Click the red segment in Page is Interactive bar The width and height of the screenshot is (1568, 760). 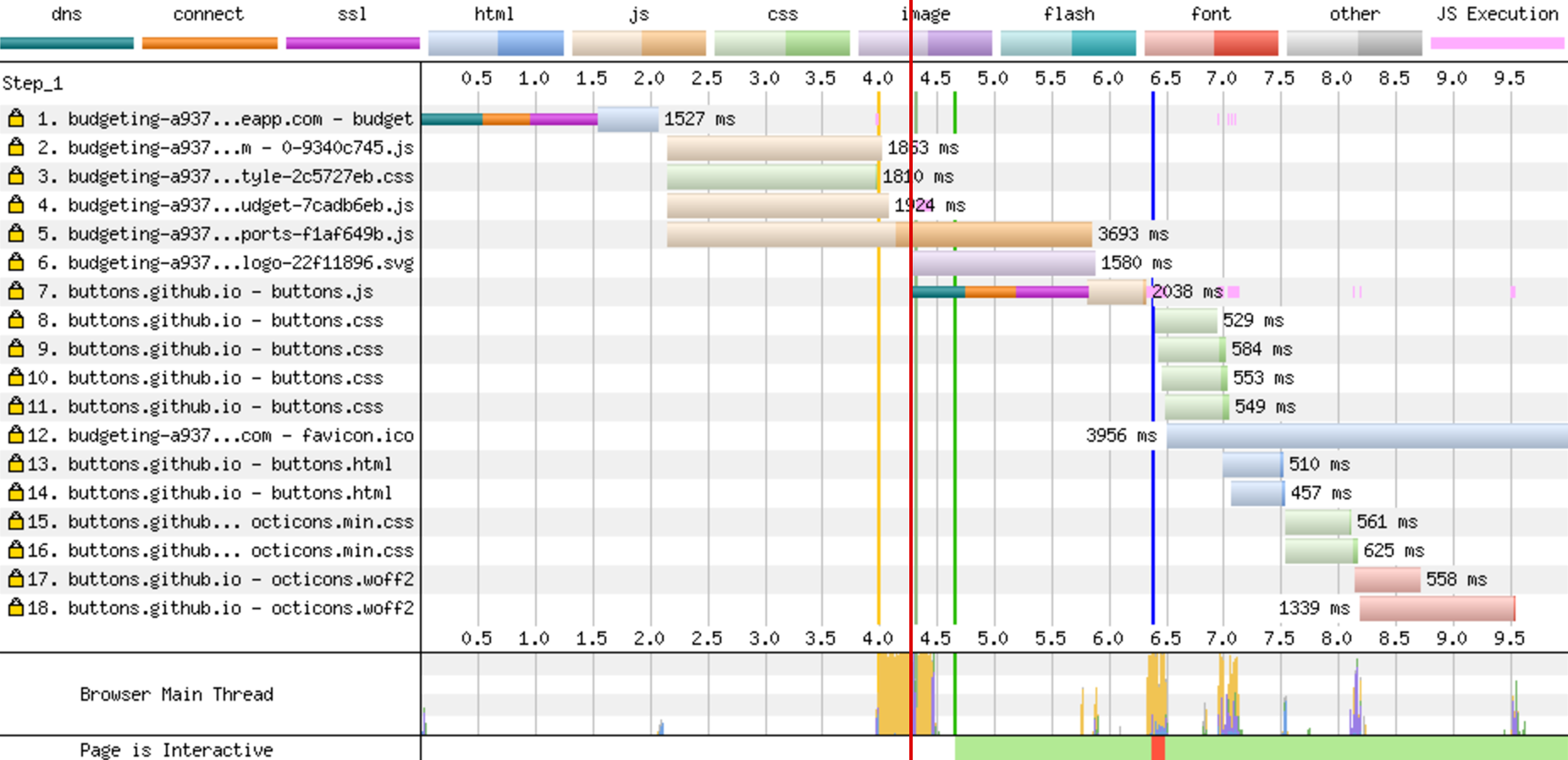pos(1157,748)
